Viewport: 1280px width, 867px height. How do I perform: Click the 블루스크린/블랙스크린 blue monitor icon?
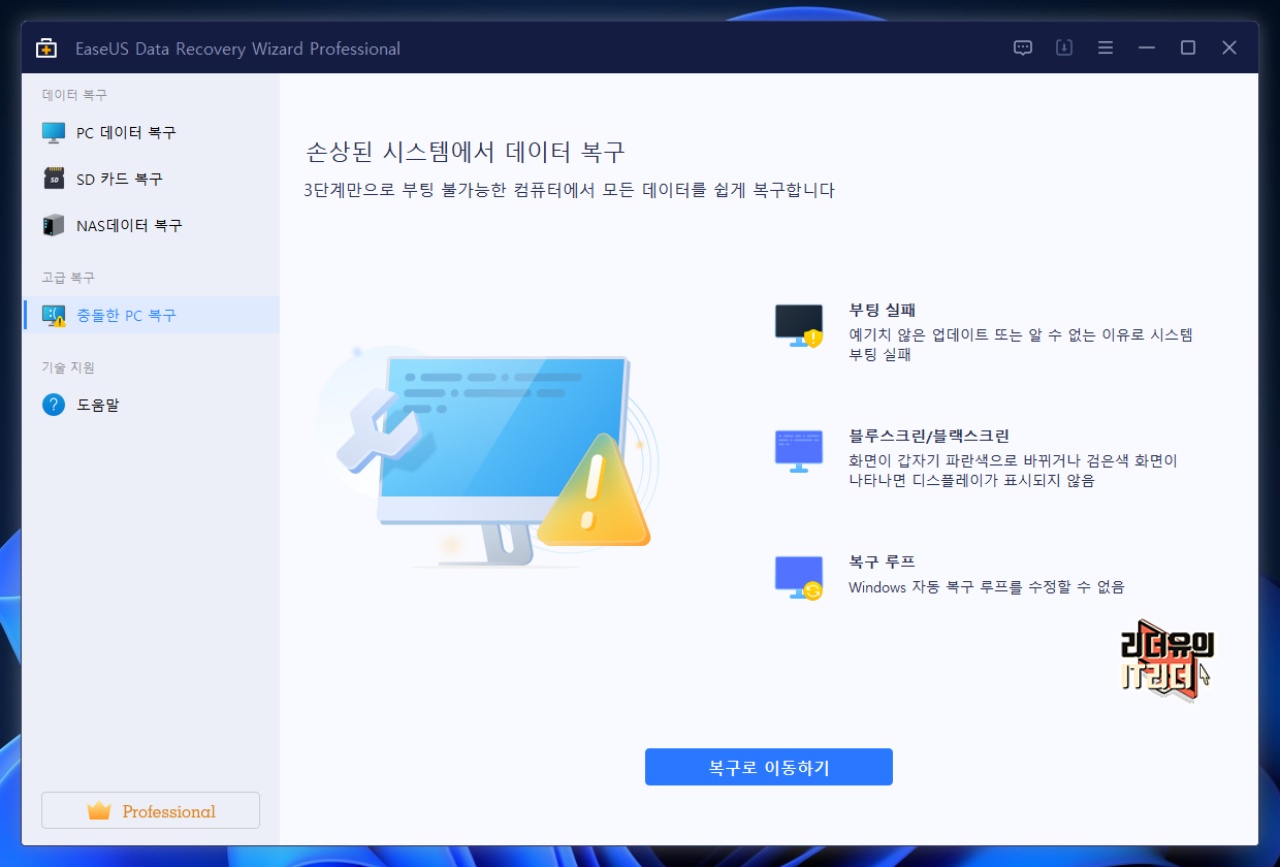coord(799,450)
